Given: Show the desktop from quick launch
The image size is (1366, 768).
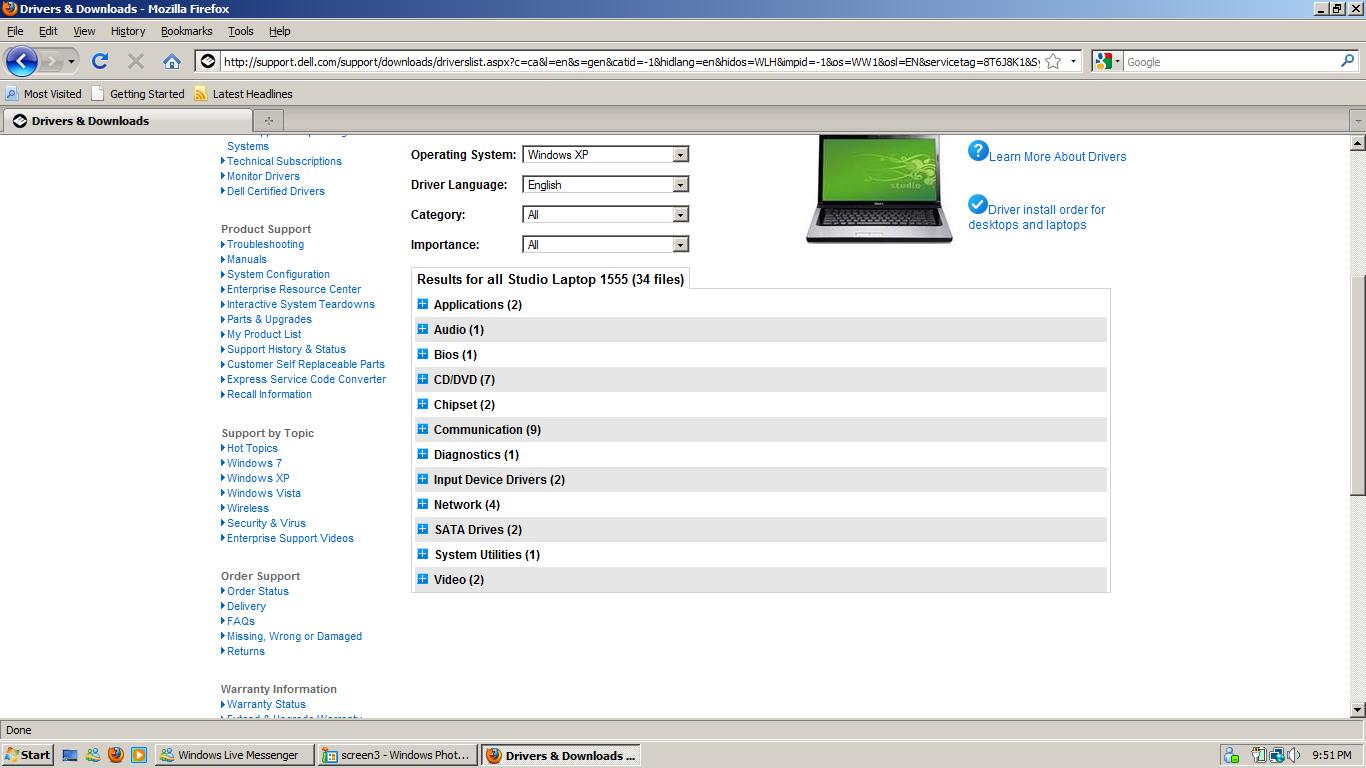Looking at the screenshot, I should click(x=70, y=755).
